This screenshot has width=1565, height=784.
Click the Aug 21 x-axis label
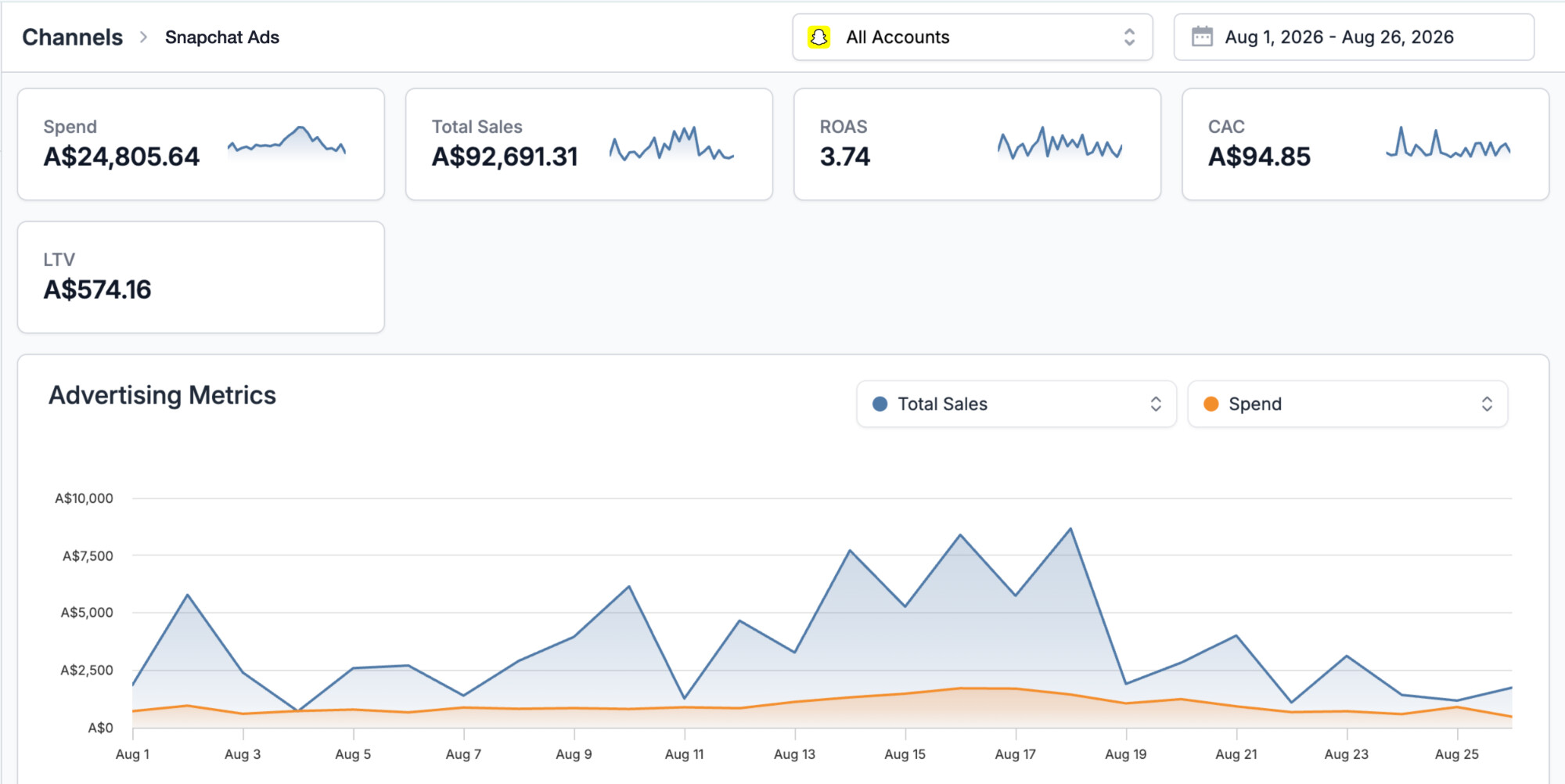1236,754
